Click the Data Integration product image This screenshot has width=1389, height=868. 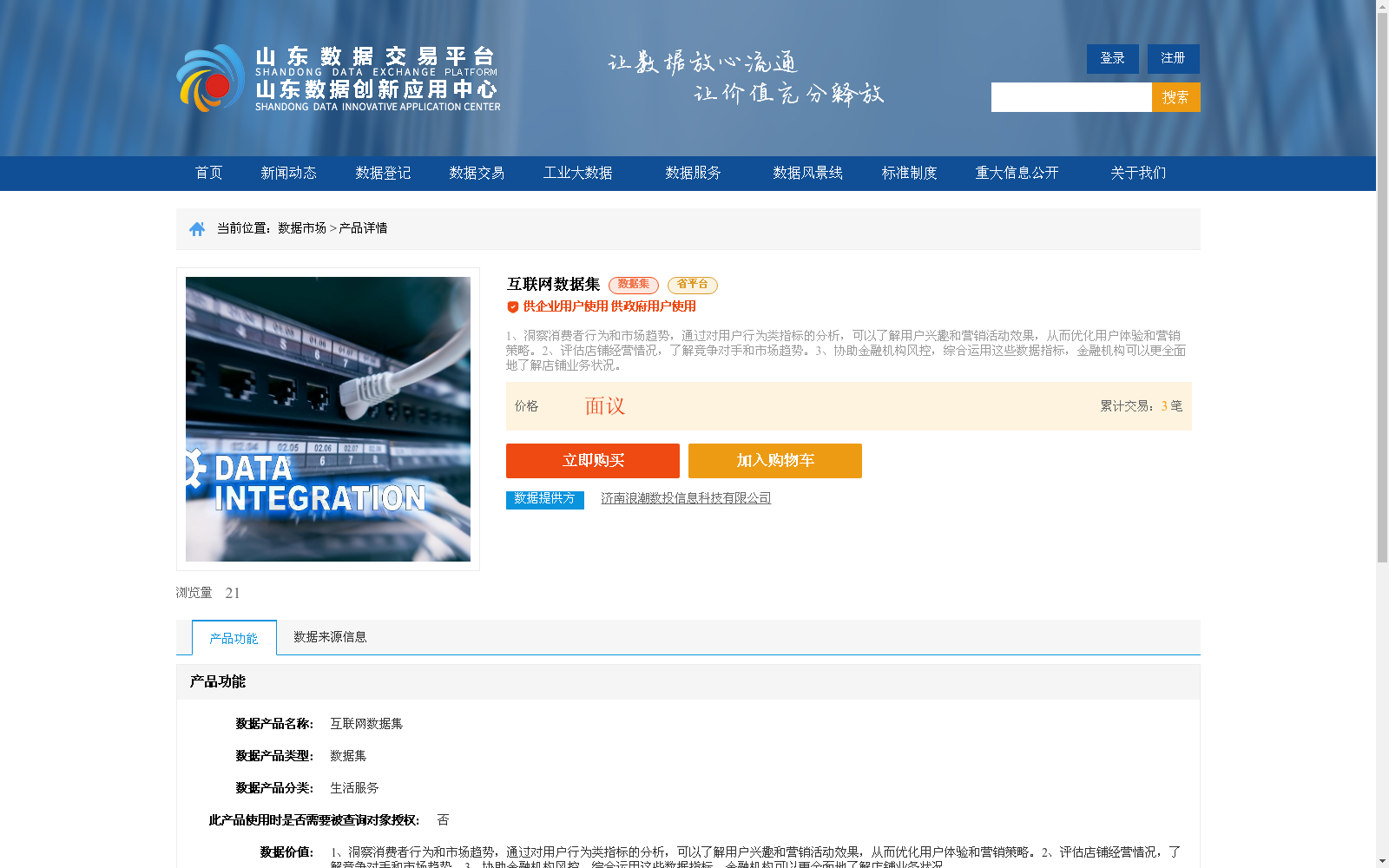(x=328, y=419)
